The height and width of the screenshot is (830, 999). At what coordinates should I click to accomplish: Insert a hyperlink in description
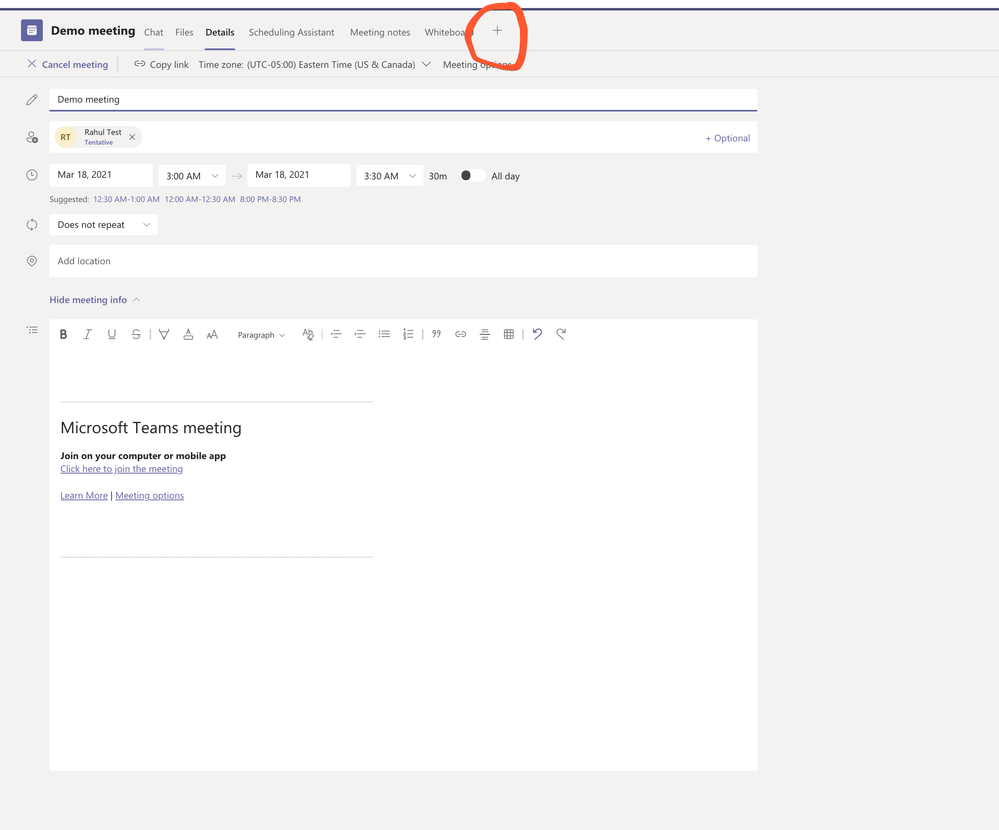[x=461, y=334]
